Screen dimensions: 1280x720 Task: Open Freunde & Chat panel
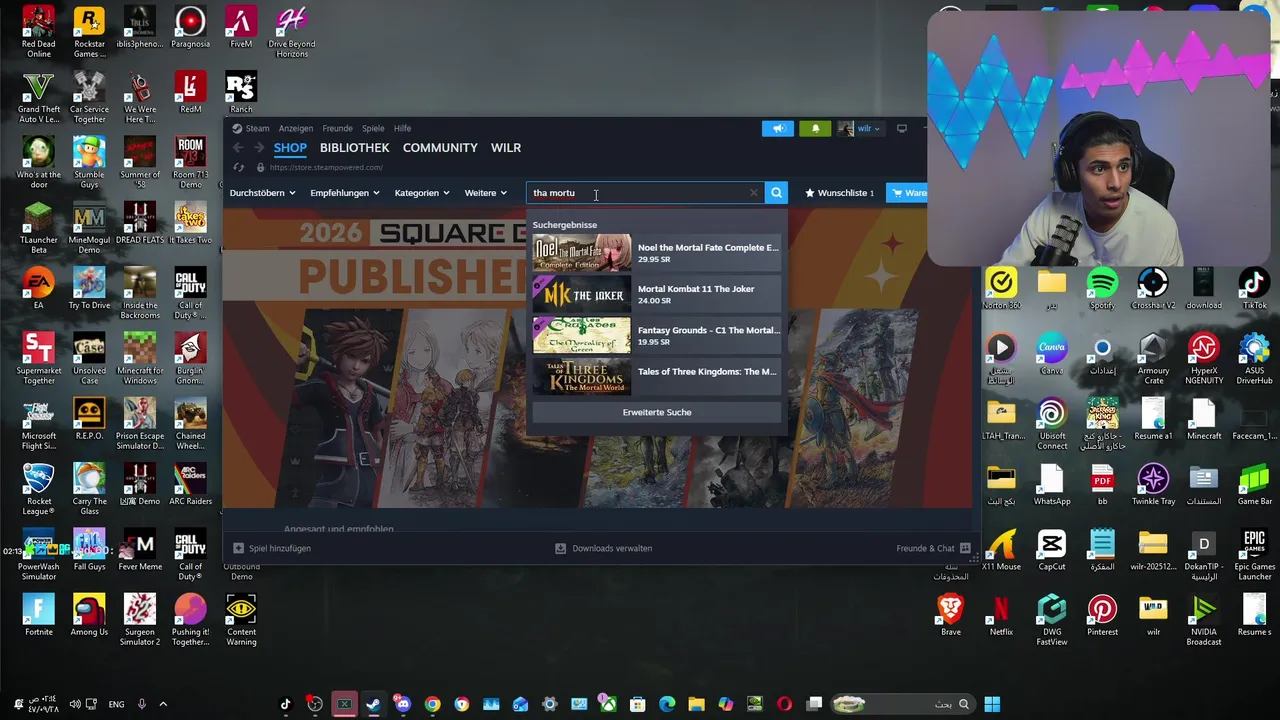(933, 548)
